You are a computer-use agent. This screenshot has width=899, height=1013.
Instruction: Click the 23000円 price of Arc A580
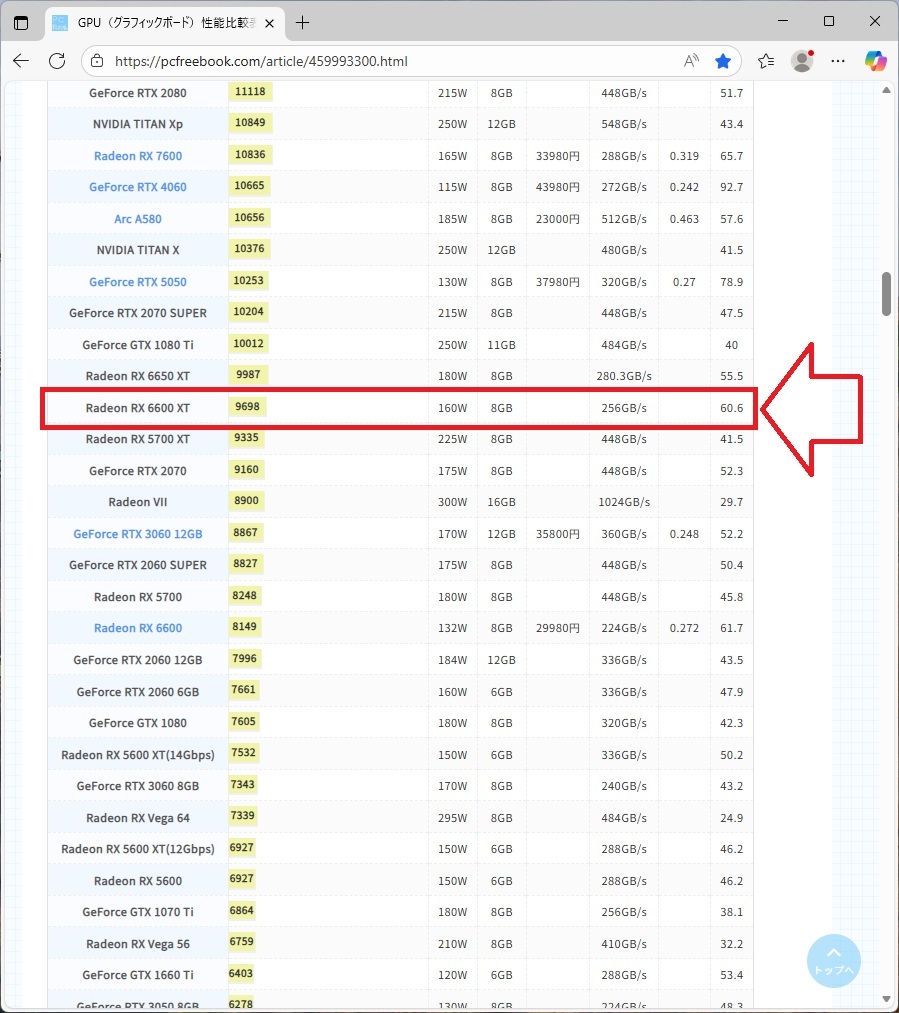click(557, 219)
